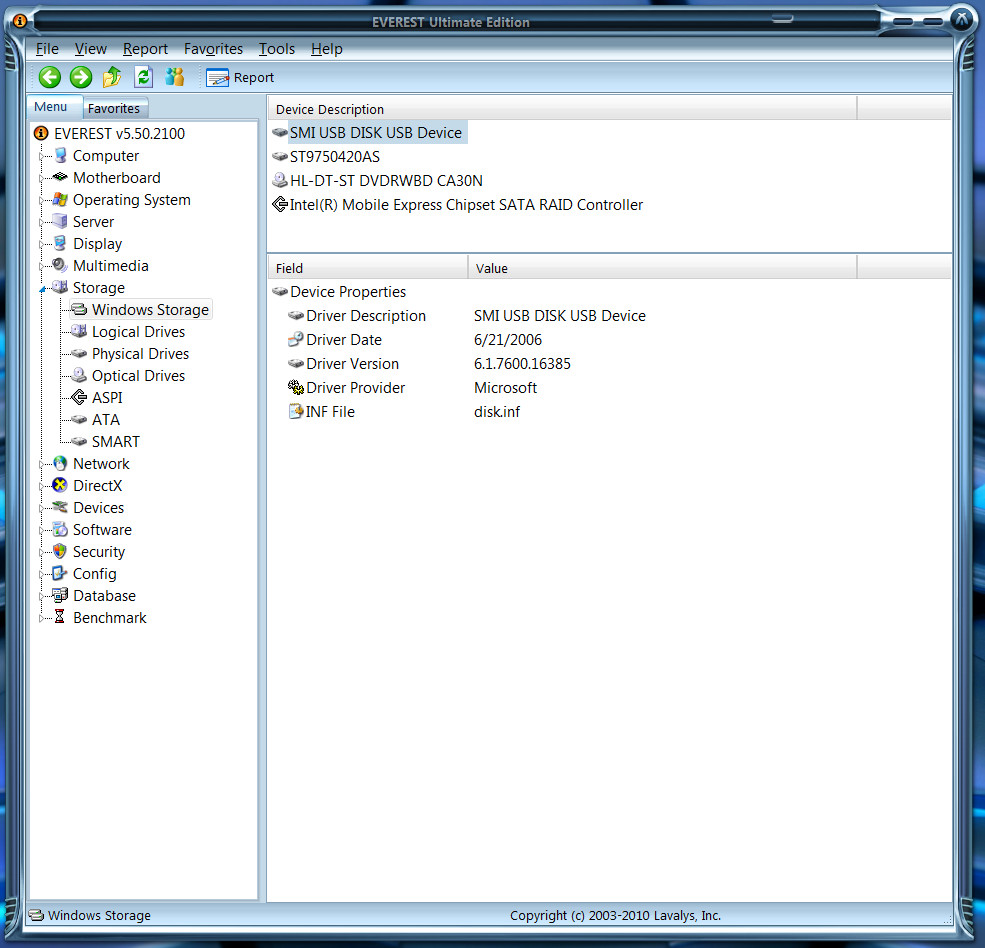Go up one level with folder-arrow icon
The height and width of the screenshot is (948, 985).
112,77
